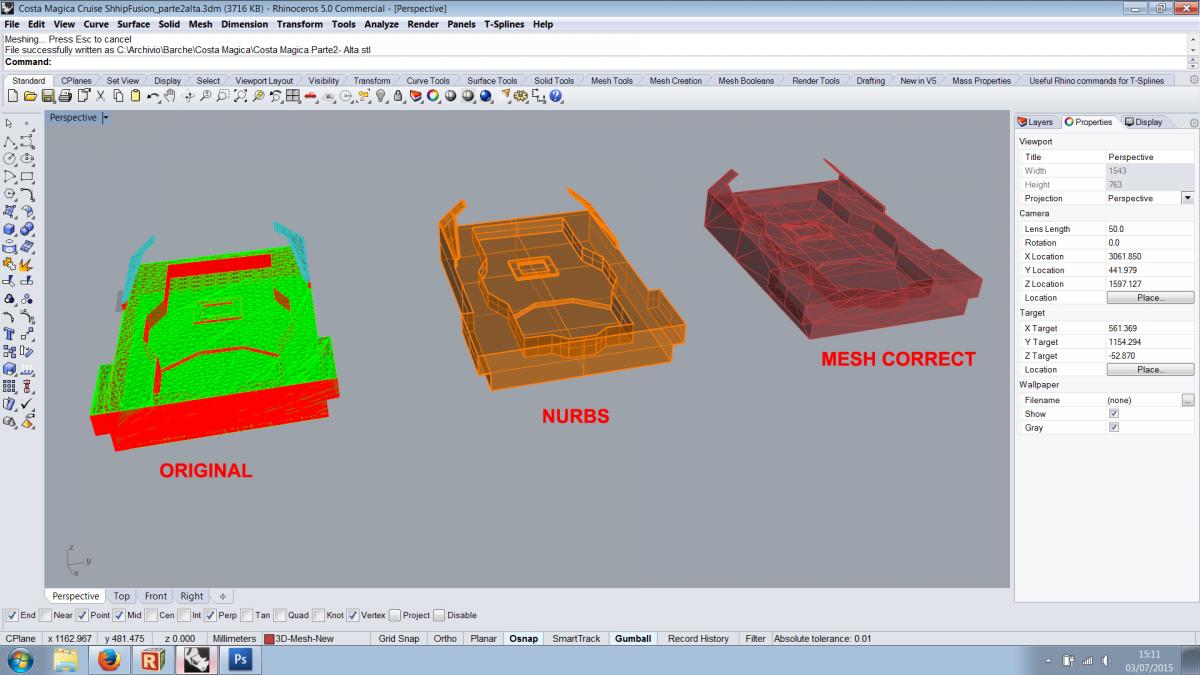Click the Lock padlock icon
This screenshot has width=1200, height=675.
(x=398, y=96)
